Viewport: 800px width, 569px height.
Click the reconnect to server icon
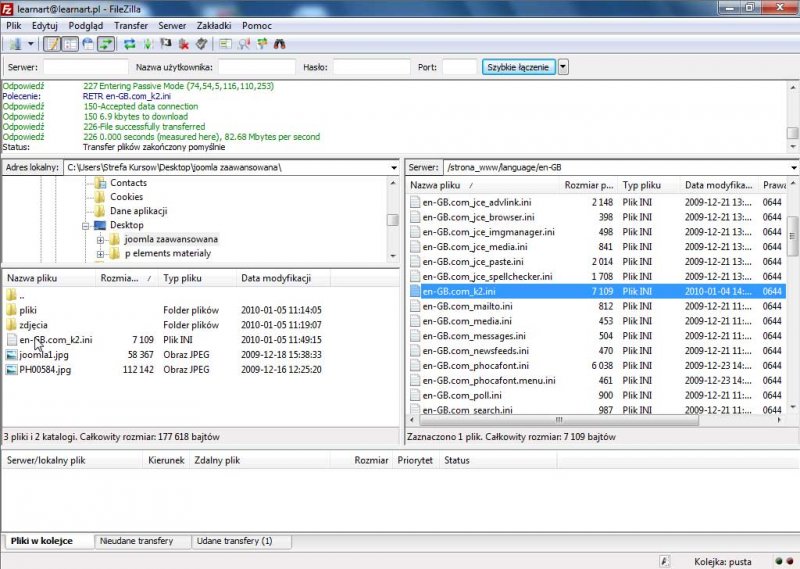tap(202, 44)
